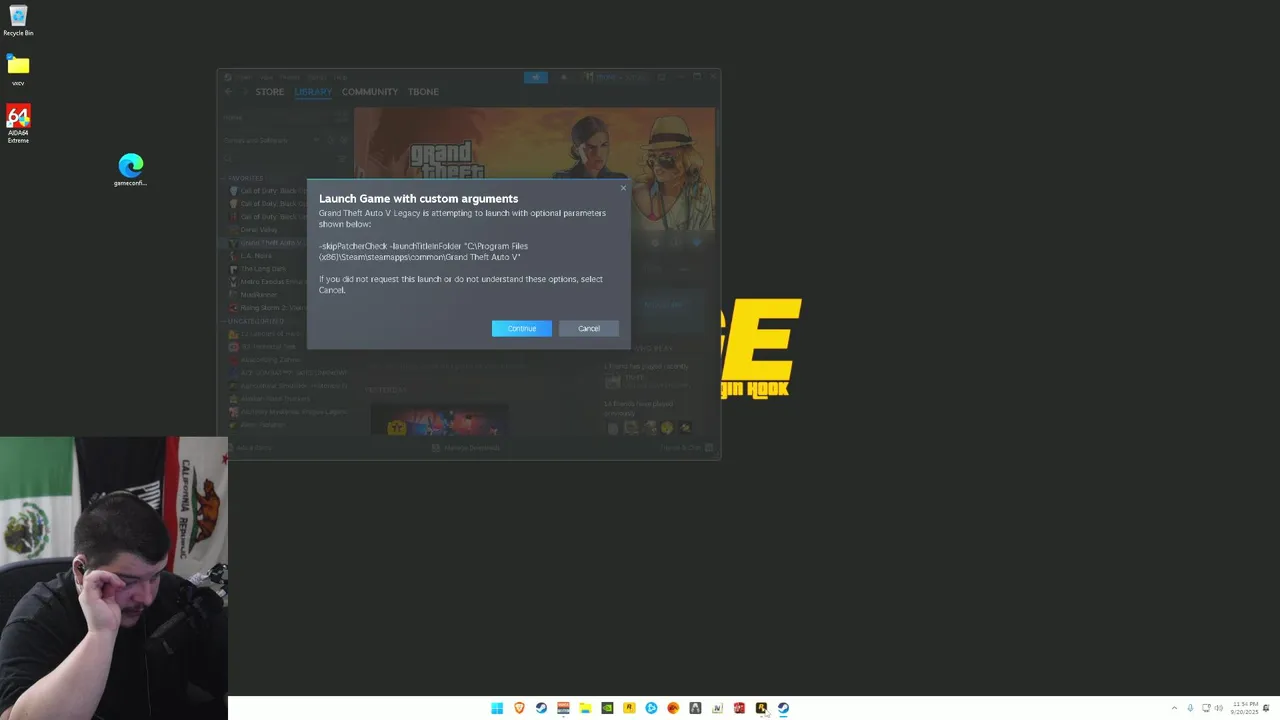Click the grey hooded figure taskbar icon
The image size is (1280, 720).
point(695,708)
